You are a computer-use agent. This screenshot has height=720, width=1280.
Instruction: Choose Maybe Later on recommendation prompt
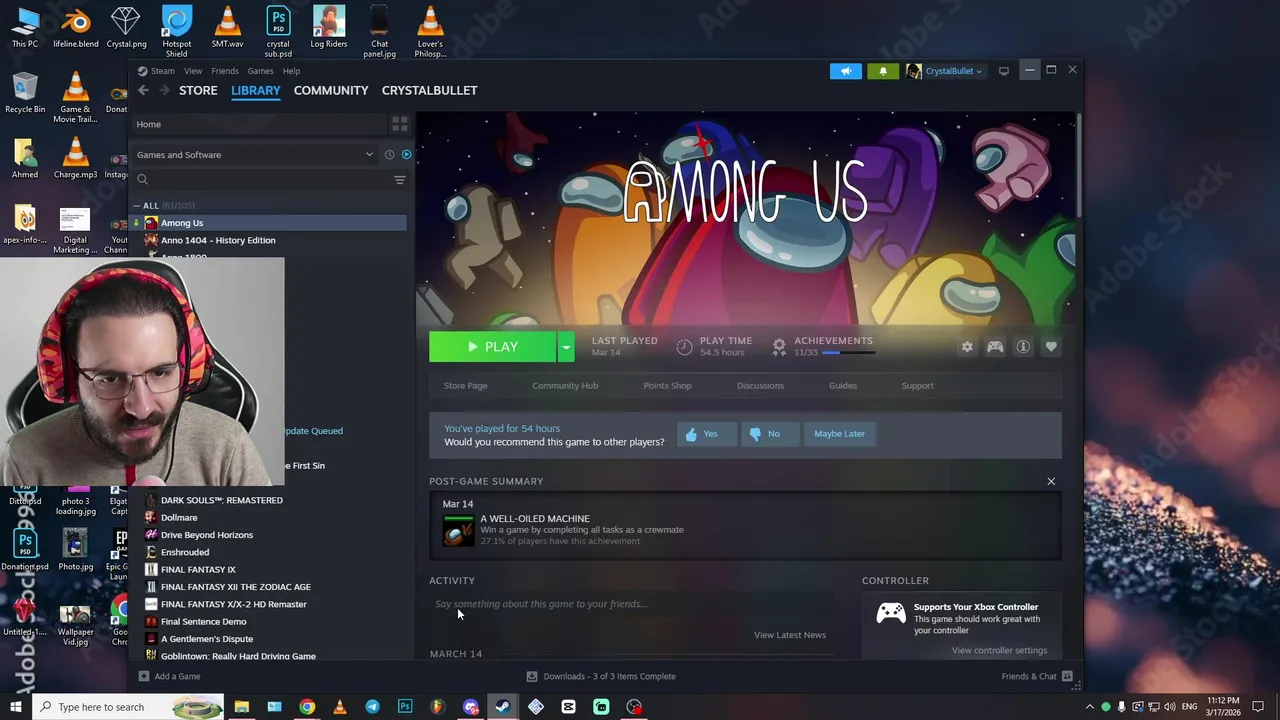839,434
